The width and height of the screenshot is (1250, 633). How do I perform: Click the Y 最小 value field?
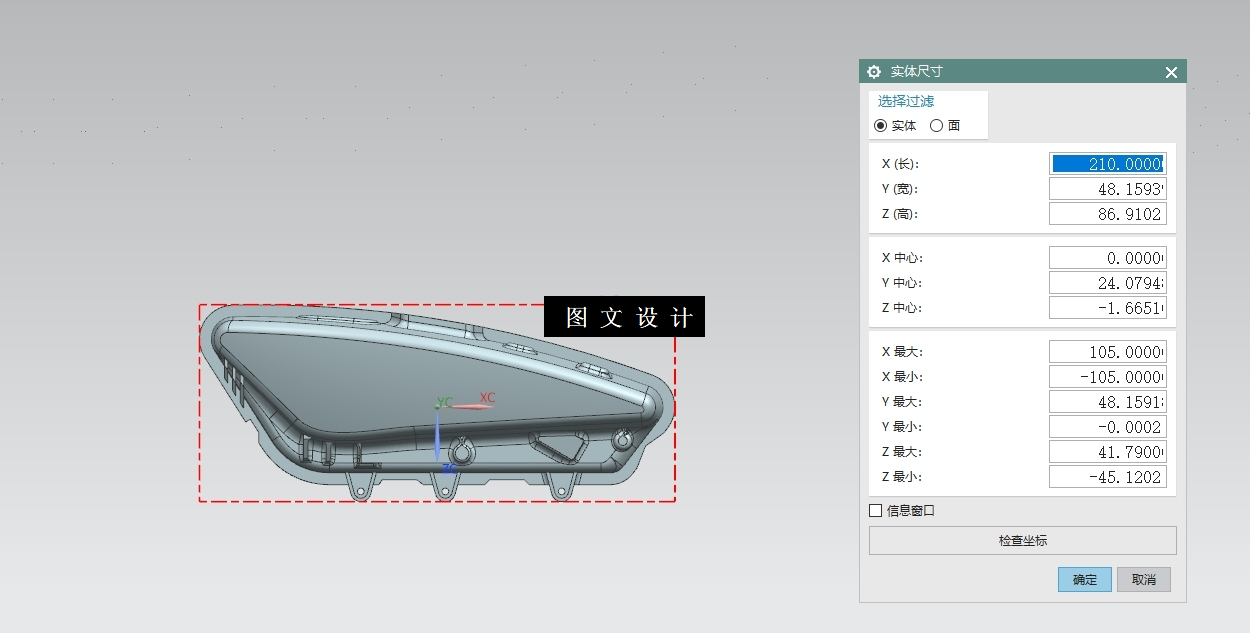pyautogui.click(x=1107, y=427)
